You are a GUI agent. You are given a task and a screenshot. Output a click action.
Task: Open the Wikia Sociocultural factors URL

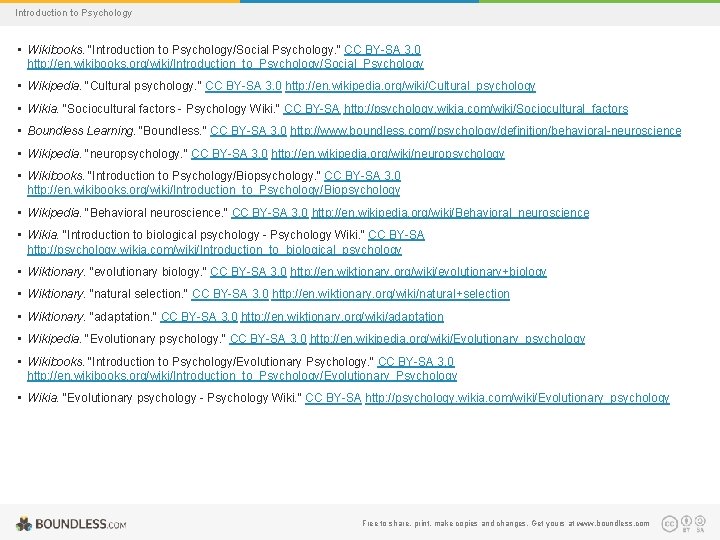click(486, 109)
